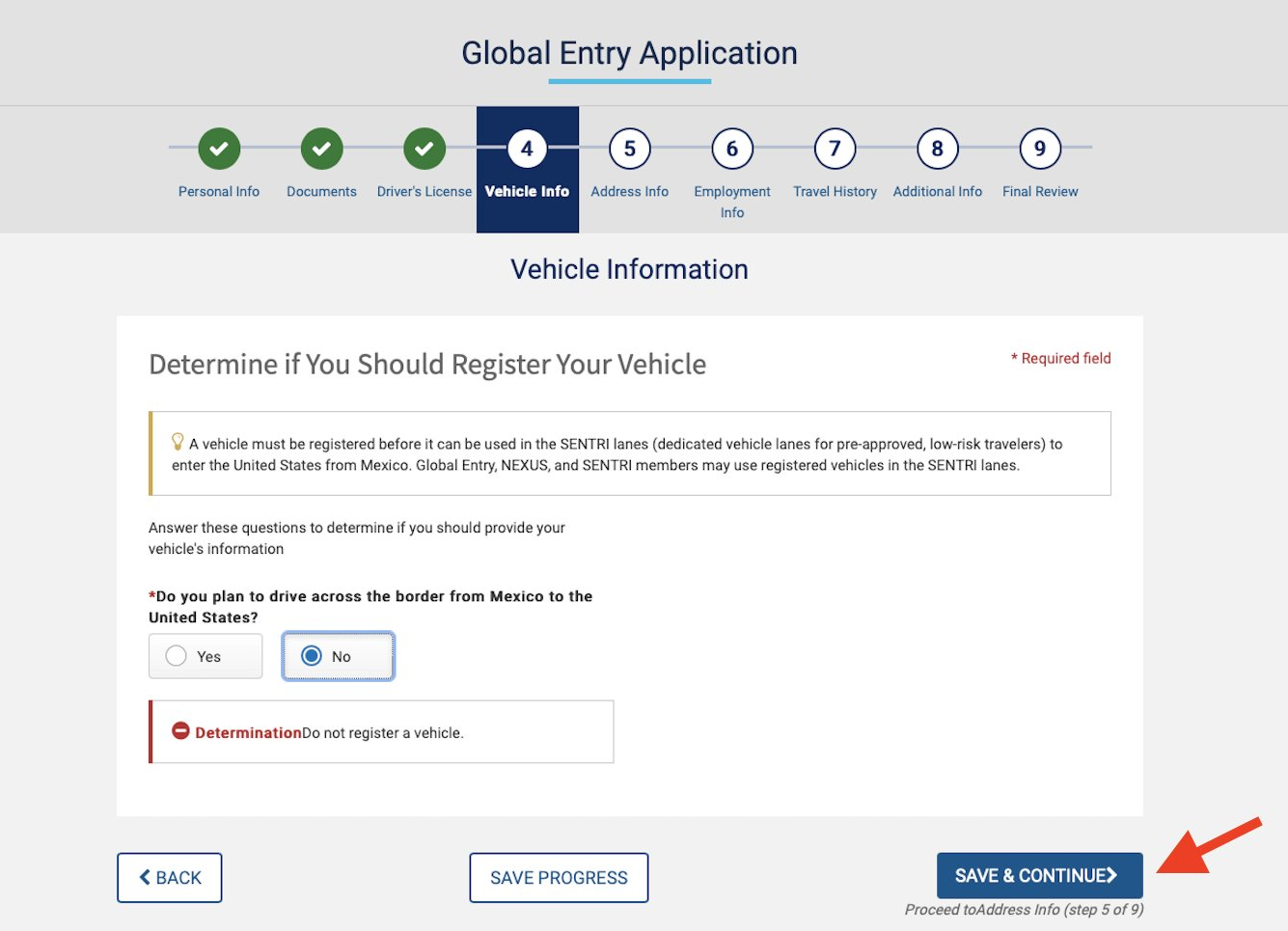Open the Documents step label
Viewport: 1288px width, 931px height.
pyautogui.click(x=321, y=191)
